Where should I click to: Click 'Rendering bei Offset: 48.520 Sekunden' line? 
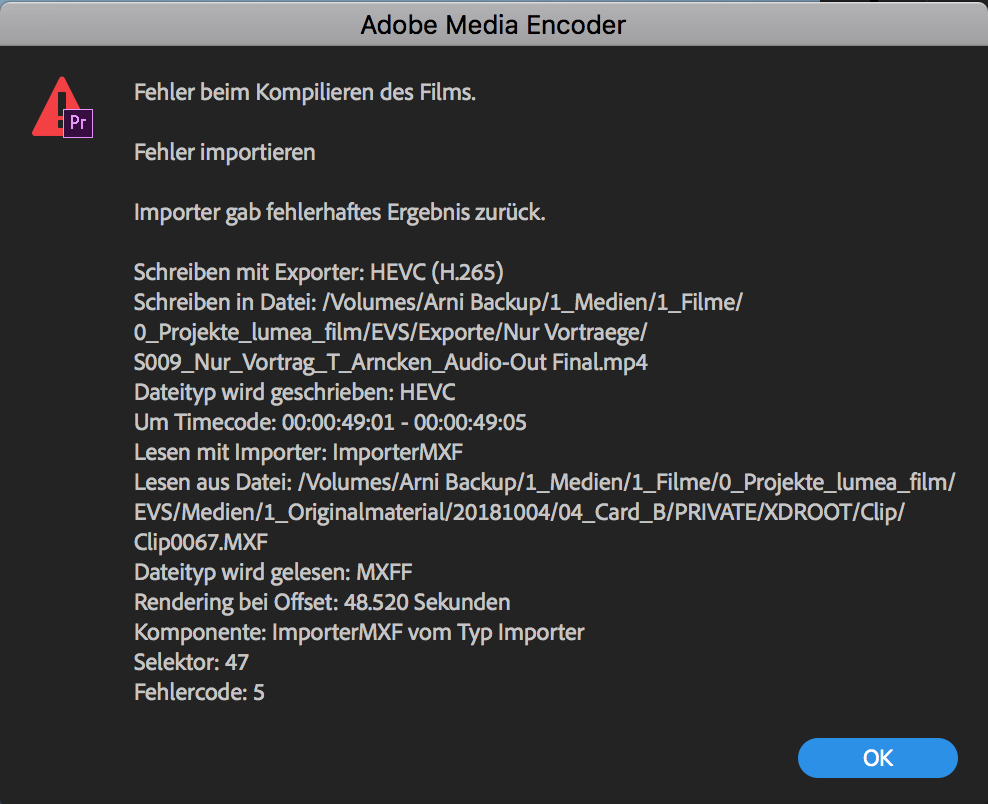click(322, 602)
